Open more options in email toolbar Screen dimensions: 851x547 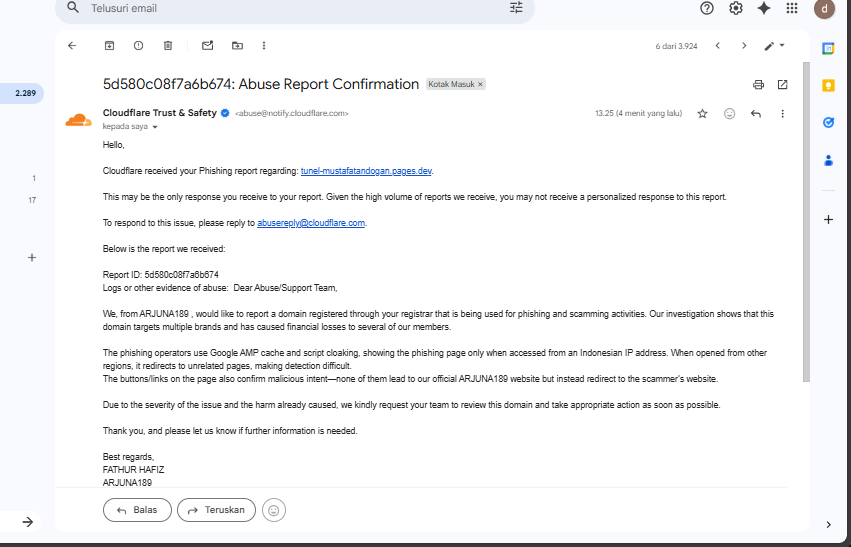pyautogui.click(x=264, y=46)
